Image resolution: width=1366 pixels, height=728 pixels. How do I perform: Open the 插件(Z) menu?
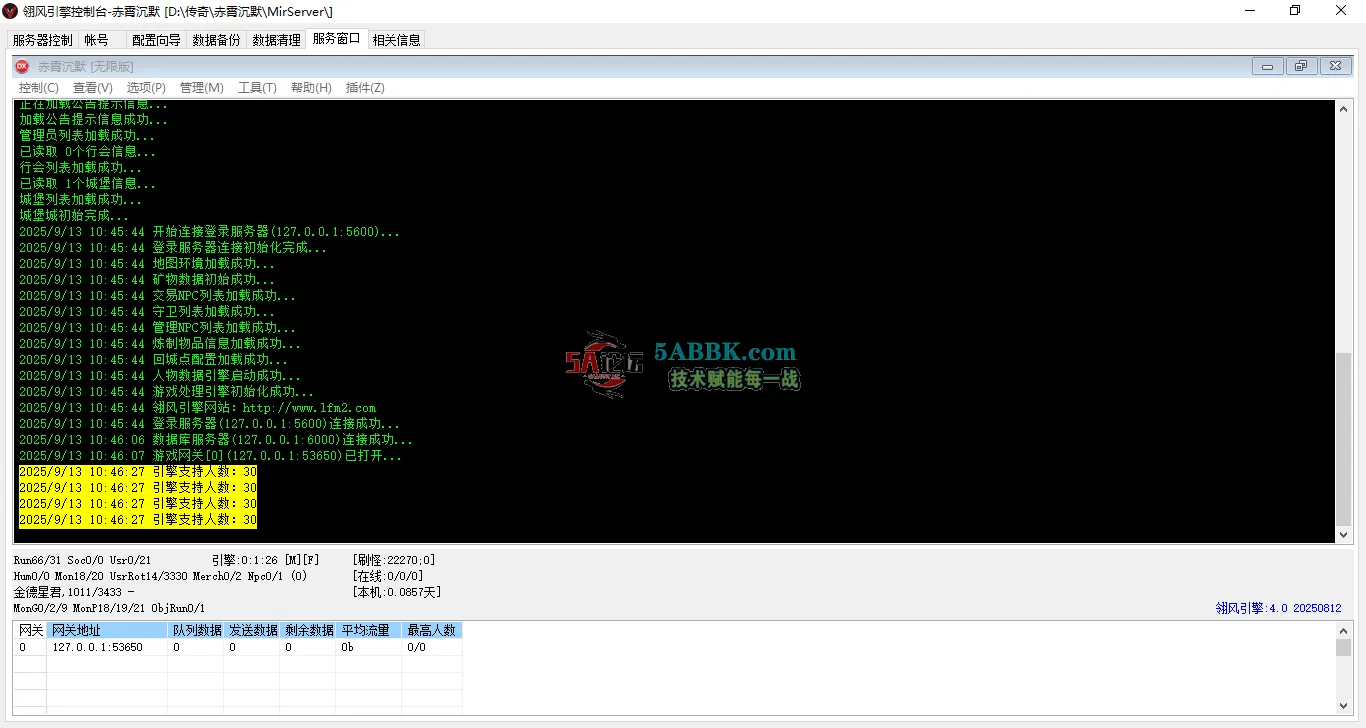[365, 88]
